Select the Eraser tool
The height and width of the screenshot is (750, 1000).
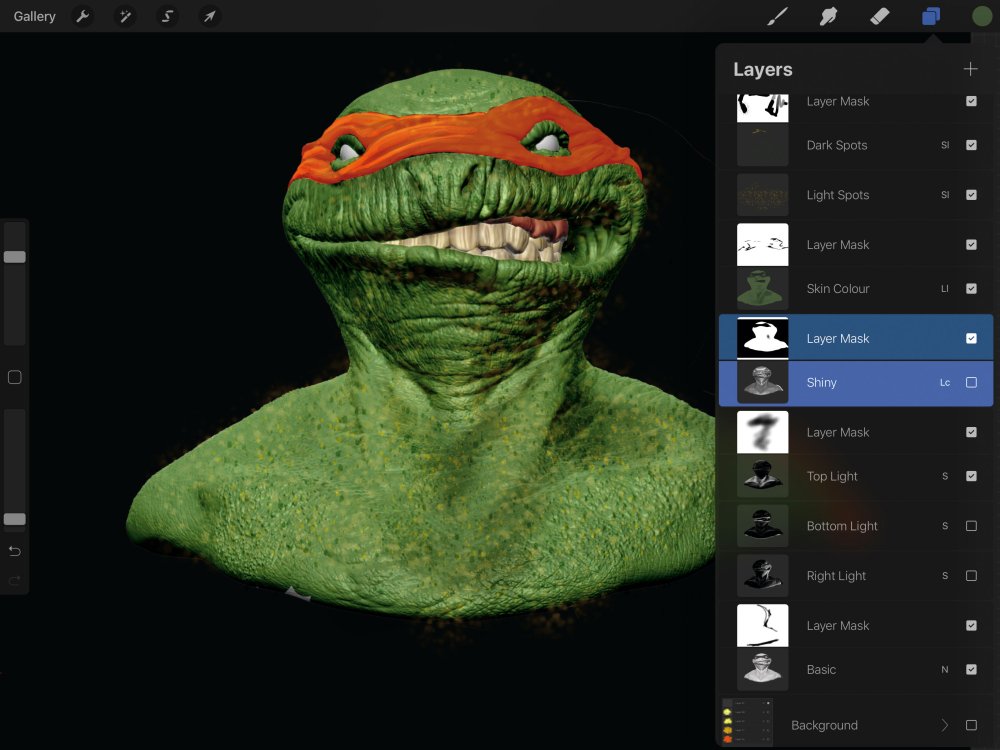879,16
